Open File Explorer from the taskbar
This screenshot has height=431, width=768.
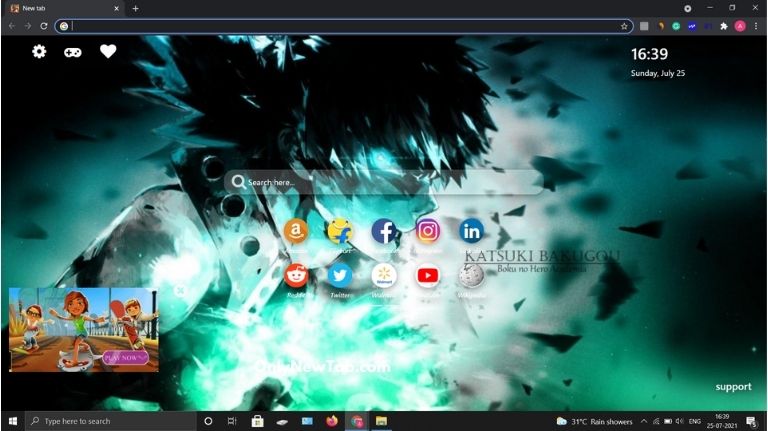point(381,421)
